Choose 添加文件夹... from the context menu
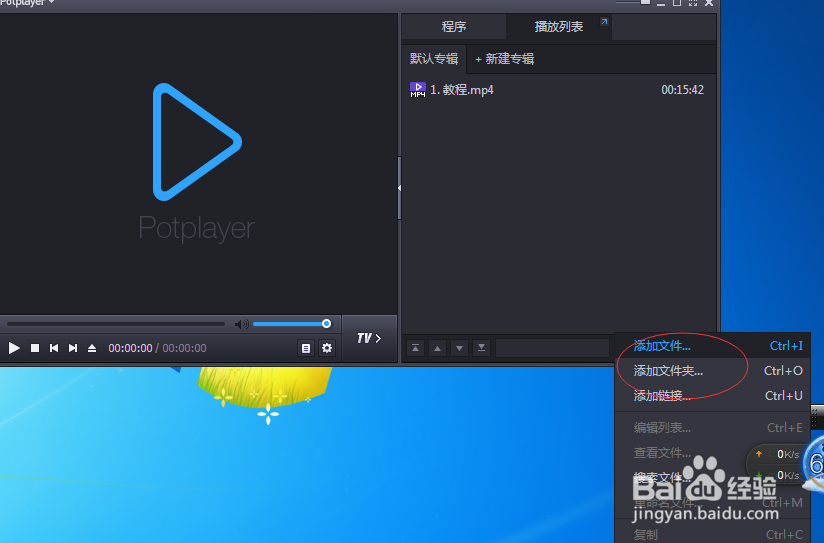Viewport: 824px width, 543px height. [713, 371]
